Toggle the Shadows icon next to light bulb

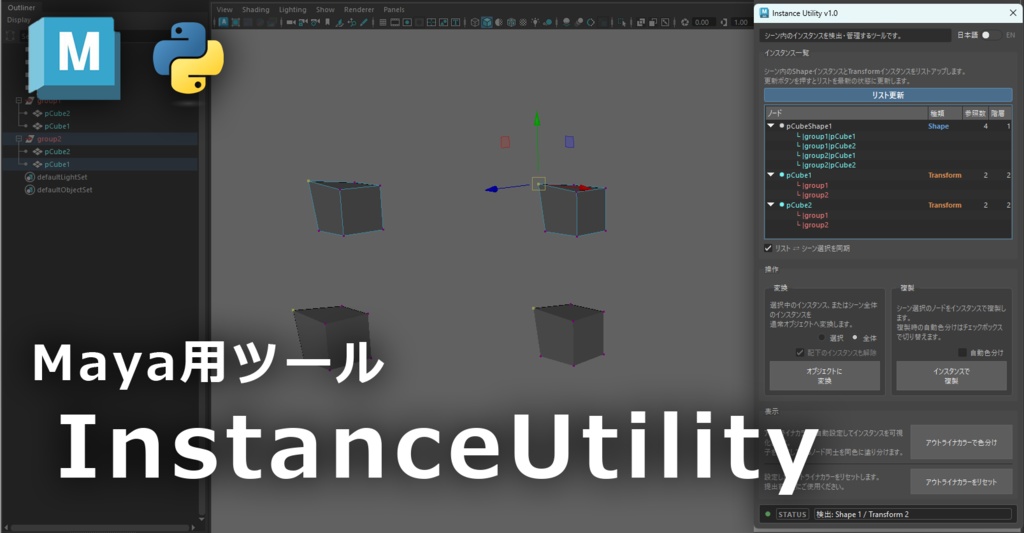point(547,22)
